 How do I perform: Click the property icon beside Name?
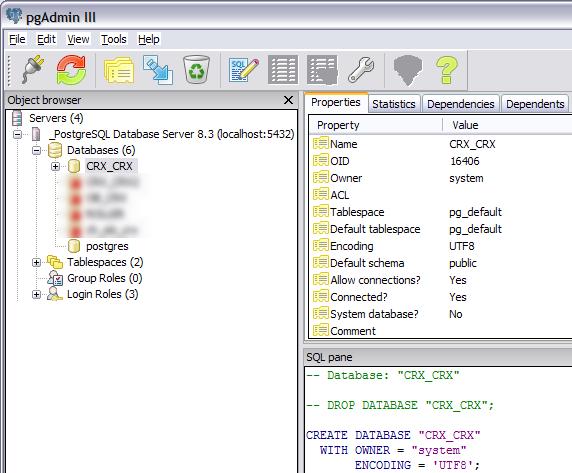(x=321, y=143)
